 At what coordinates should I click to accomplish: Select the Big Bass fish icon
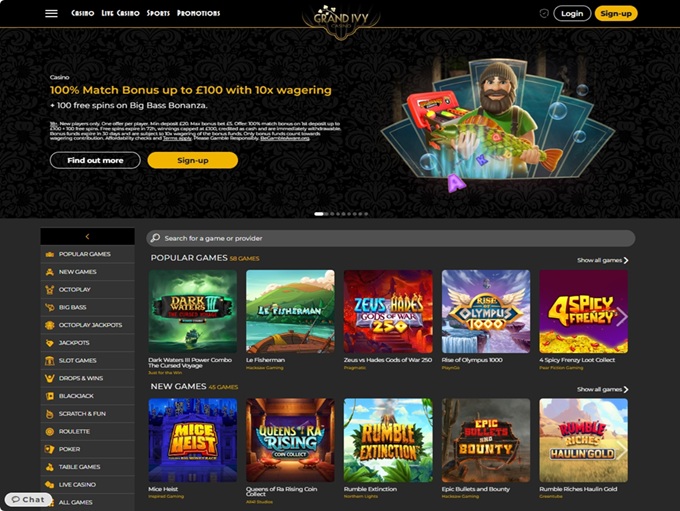[x=49, y=307]
